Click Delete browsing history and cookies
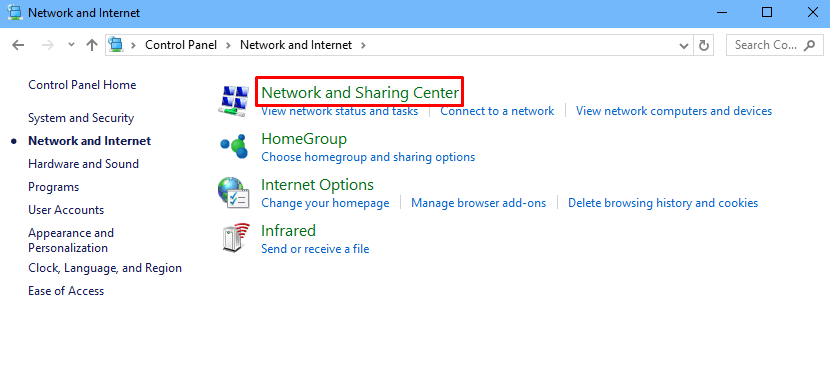The height and width of the screenshot is (374, 830). click(663, 203)
